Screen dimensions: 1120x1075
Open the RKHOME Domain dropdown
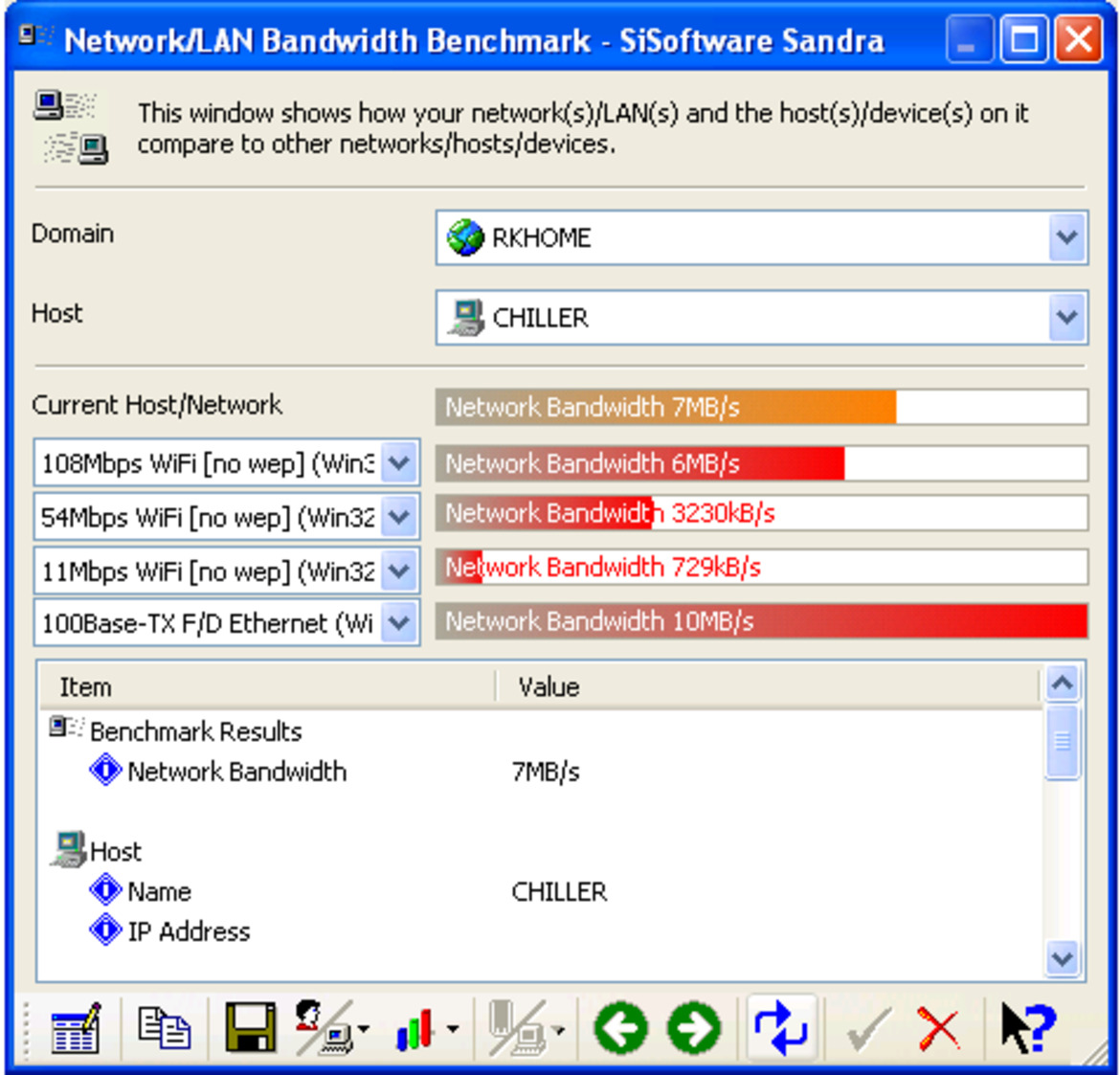(1067, 237)
